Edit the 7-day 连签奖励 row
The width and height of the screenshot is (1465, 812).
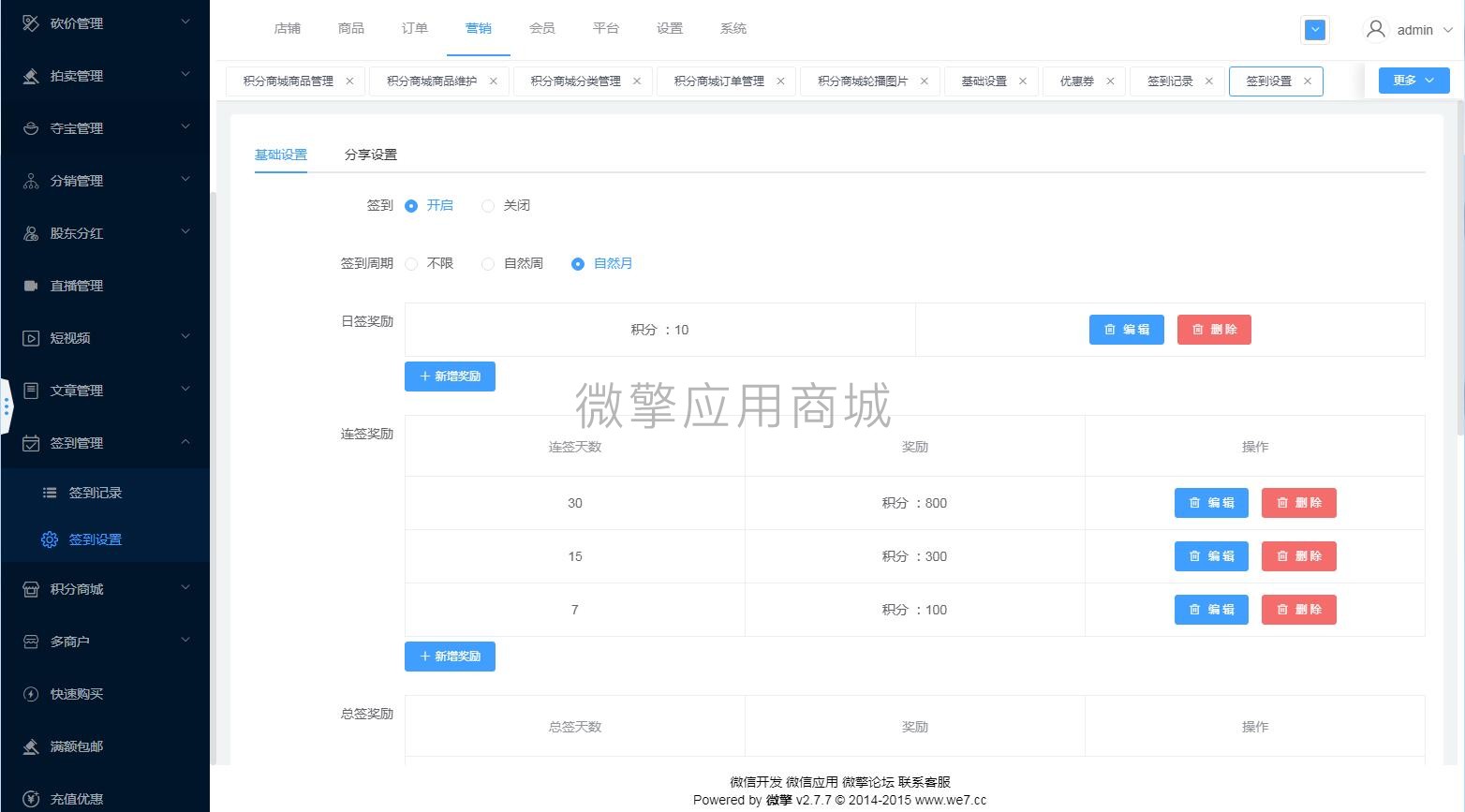tap(1212, 610)
